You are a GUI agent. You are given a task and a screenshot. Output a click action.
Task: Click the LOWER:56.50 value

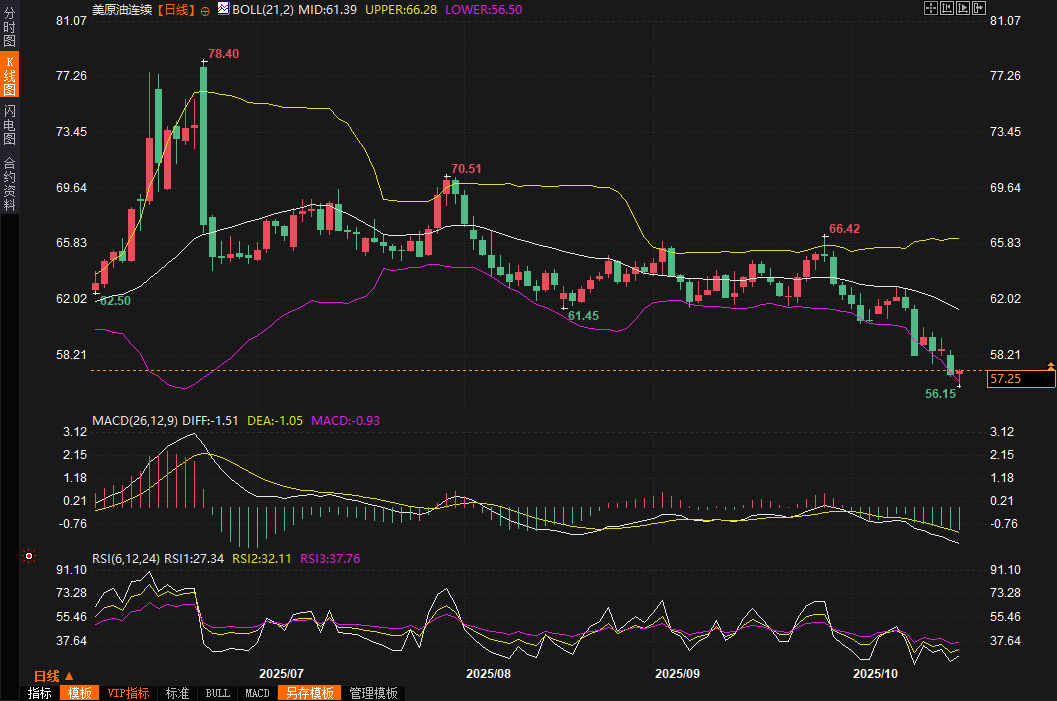pyautogui.click(x=483, y=10)
